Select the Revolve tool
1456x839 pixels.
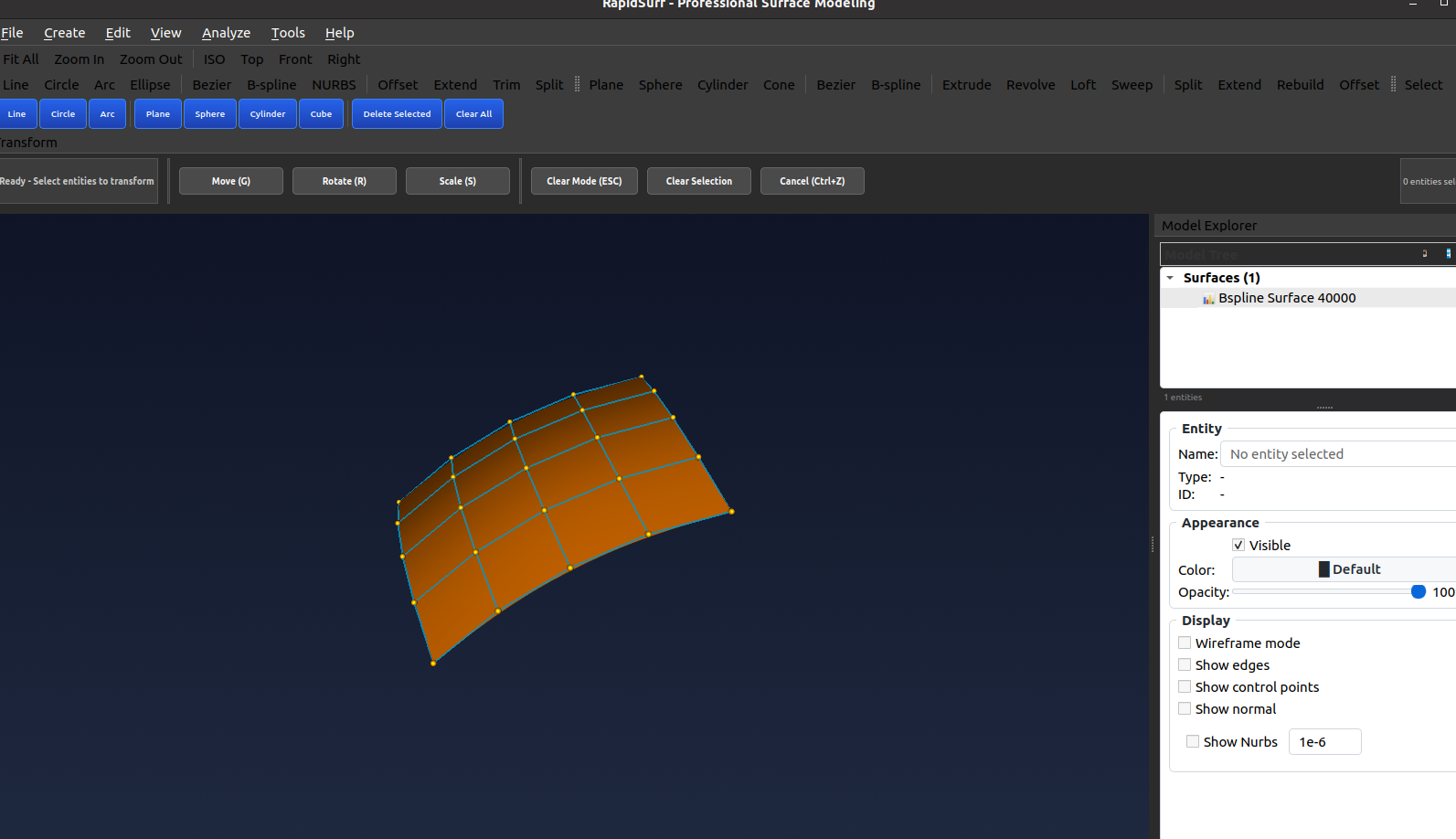[1030, 85]
